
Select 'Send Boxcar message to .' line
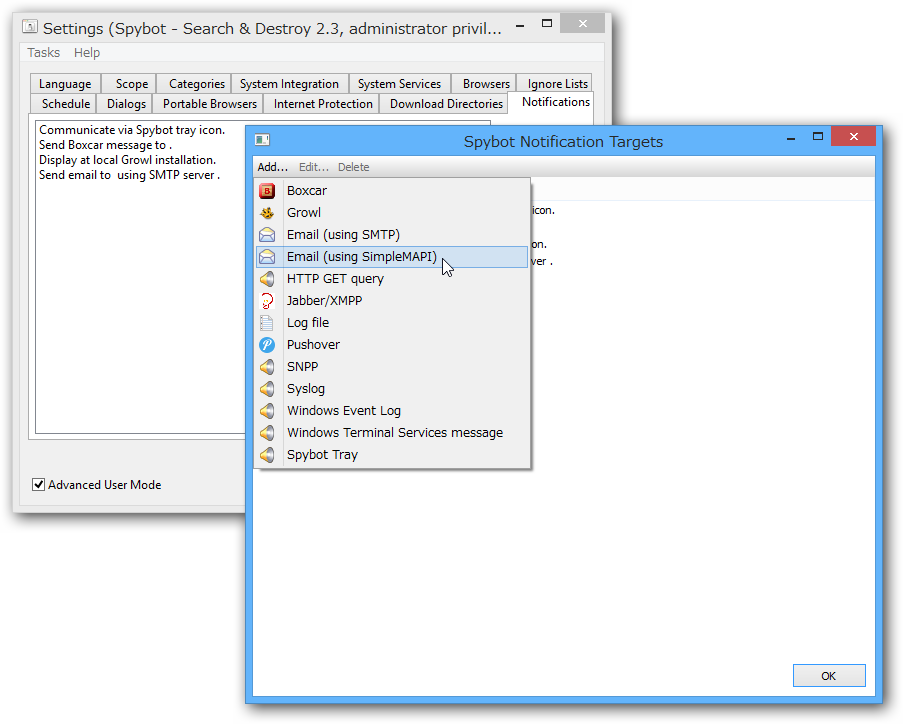click(x=105, y=145)
